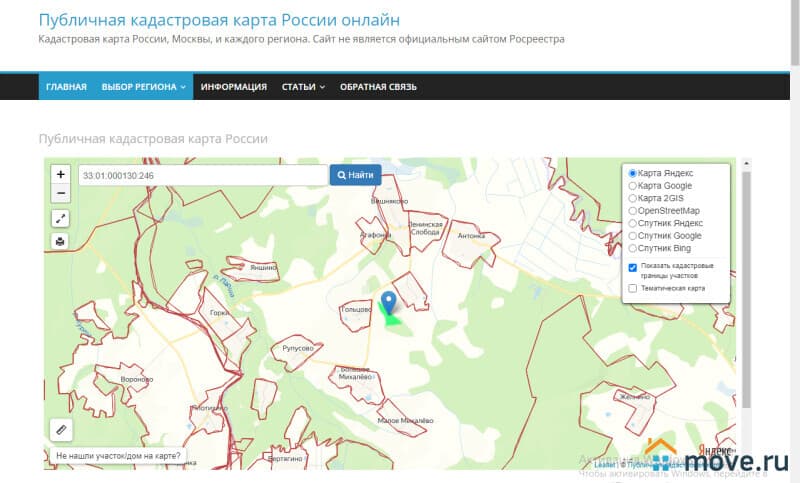Uncheck Показать кадастровые границы участков
800x483 pixels.
[633, 268]
